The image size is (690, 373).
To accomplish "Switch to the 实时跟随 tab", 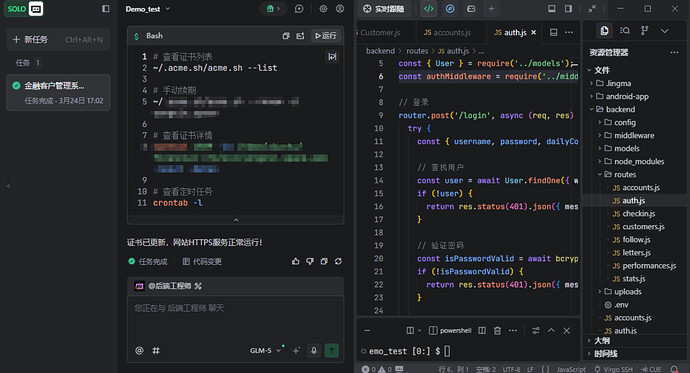I will (x=383, y=9).
